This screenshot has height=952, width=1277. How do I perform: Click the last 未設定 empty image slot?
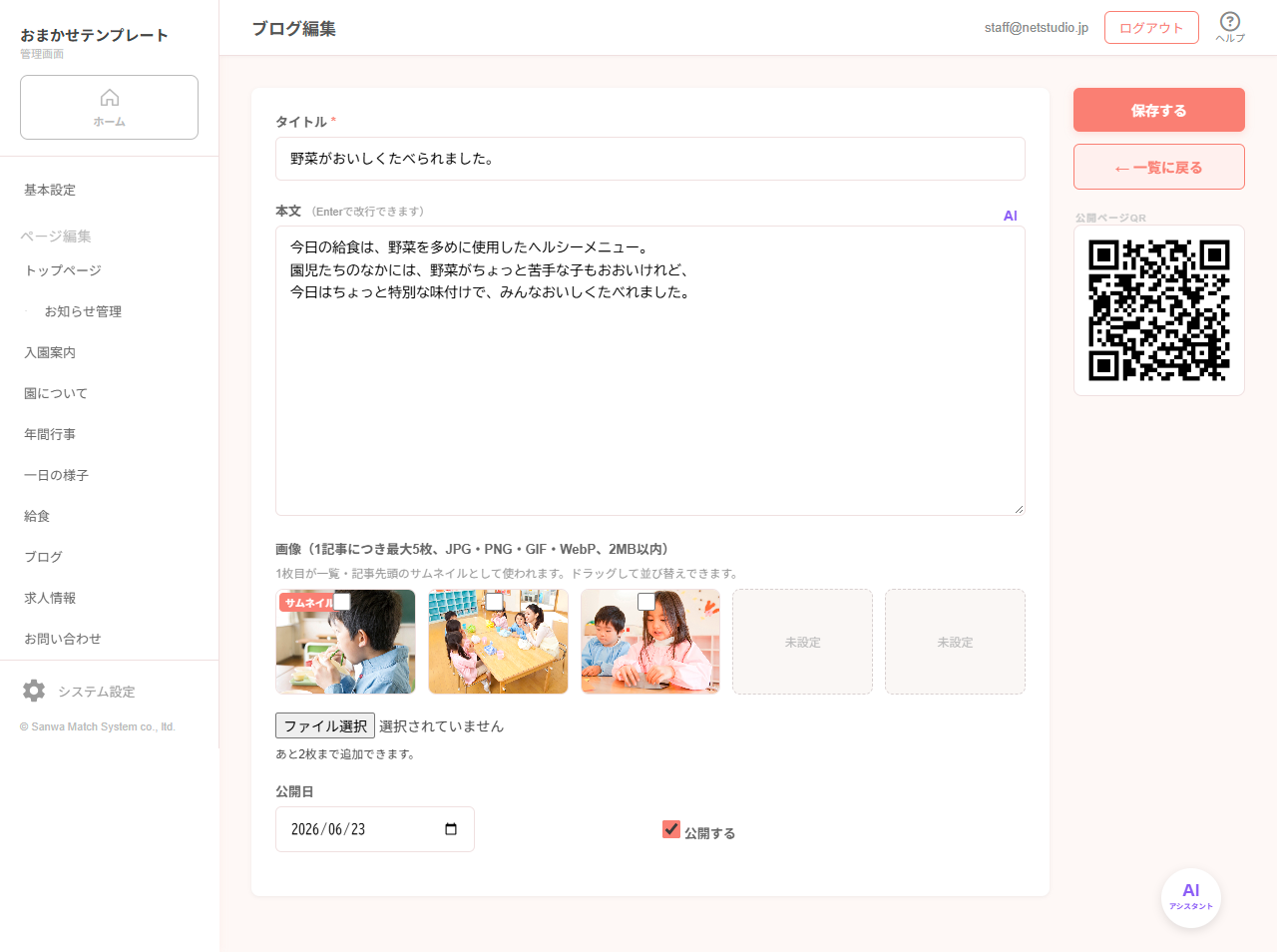point(955,642)
